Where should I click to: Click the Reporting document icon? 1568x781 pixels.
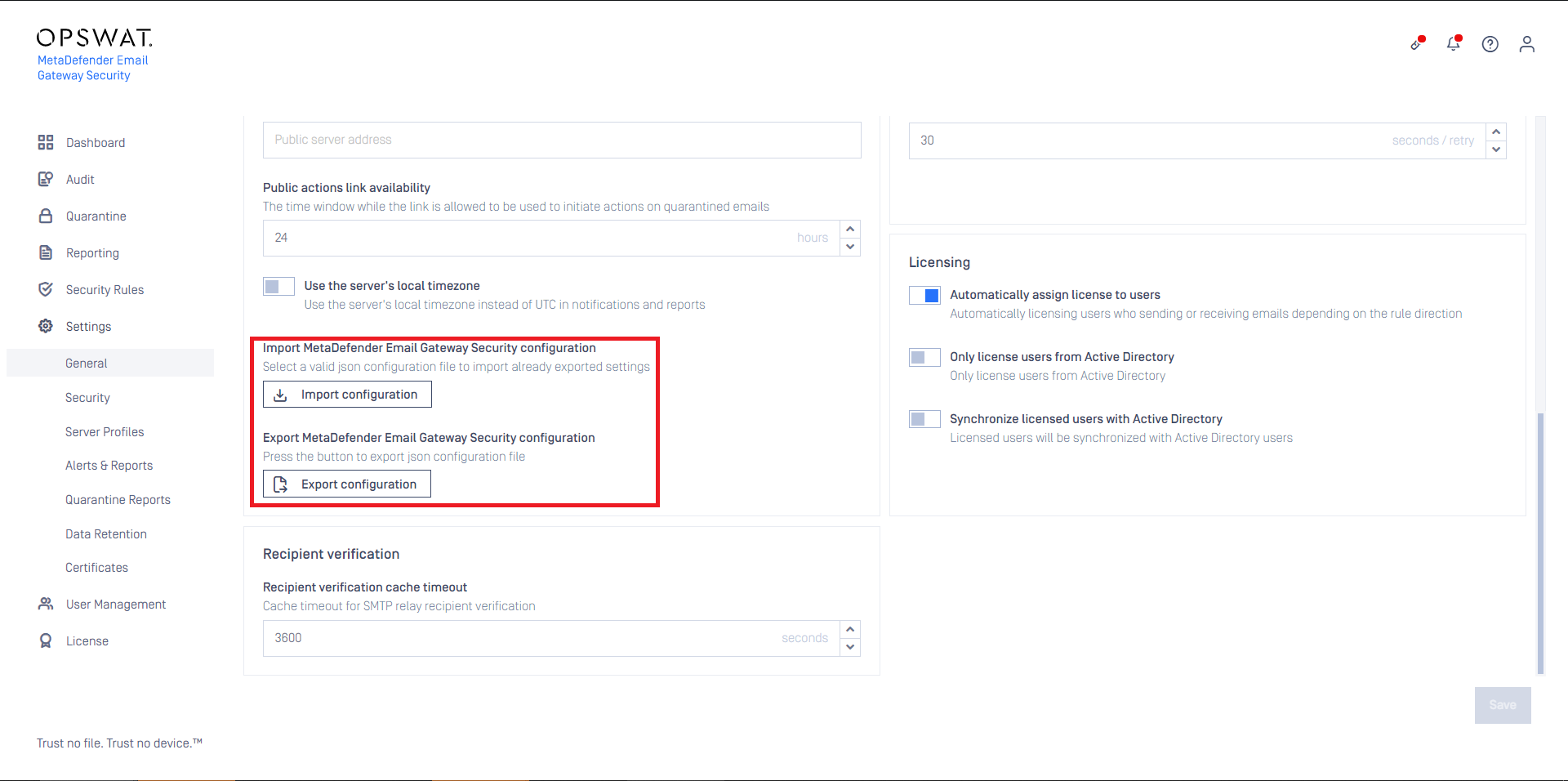pos(46,252)
